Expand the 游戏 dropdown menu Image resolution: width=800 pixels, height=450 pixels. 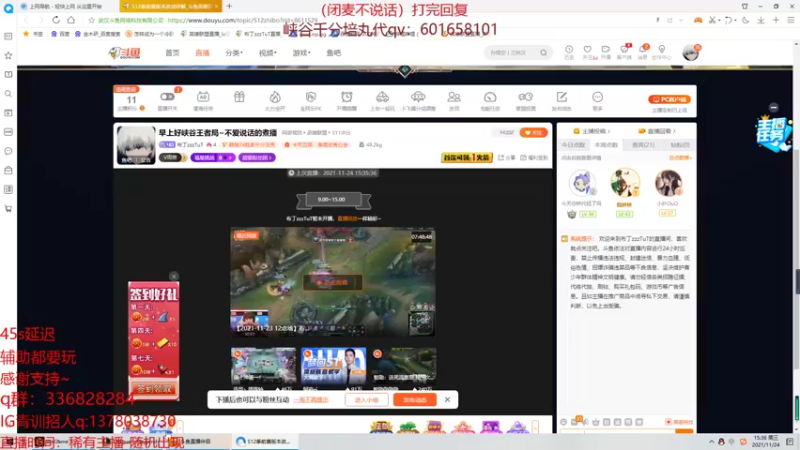301,53
